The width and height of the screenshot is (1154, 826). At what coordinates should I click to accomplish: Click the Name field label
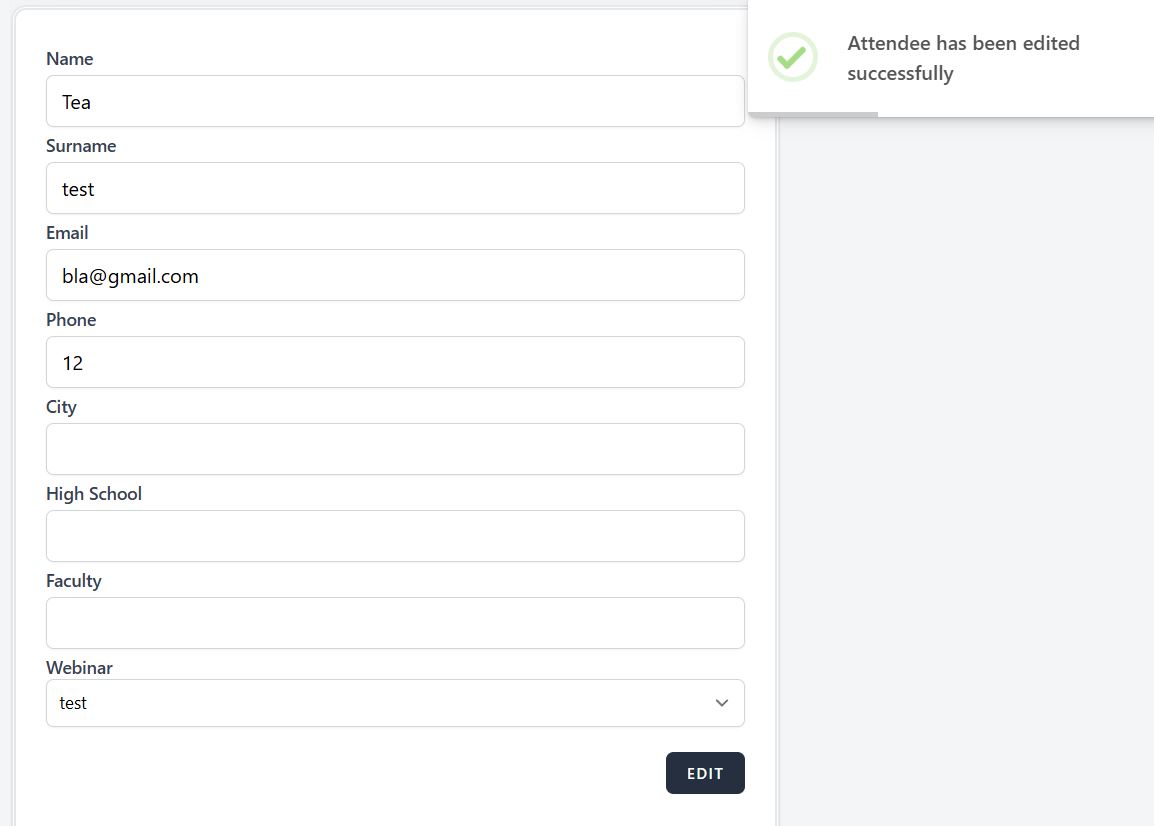tap(70, 59)
